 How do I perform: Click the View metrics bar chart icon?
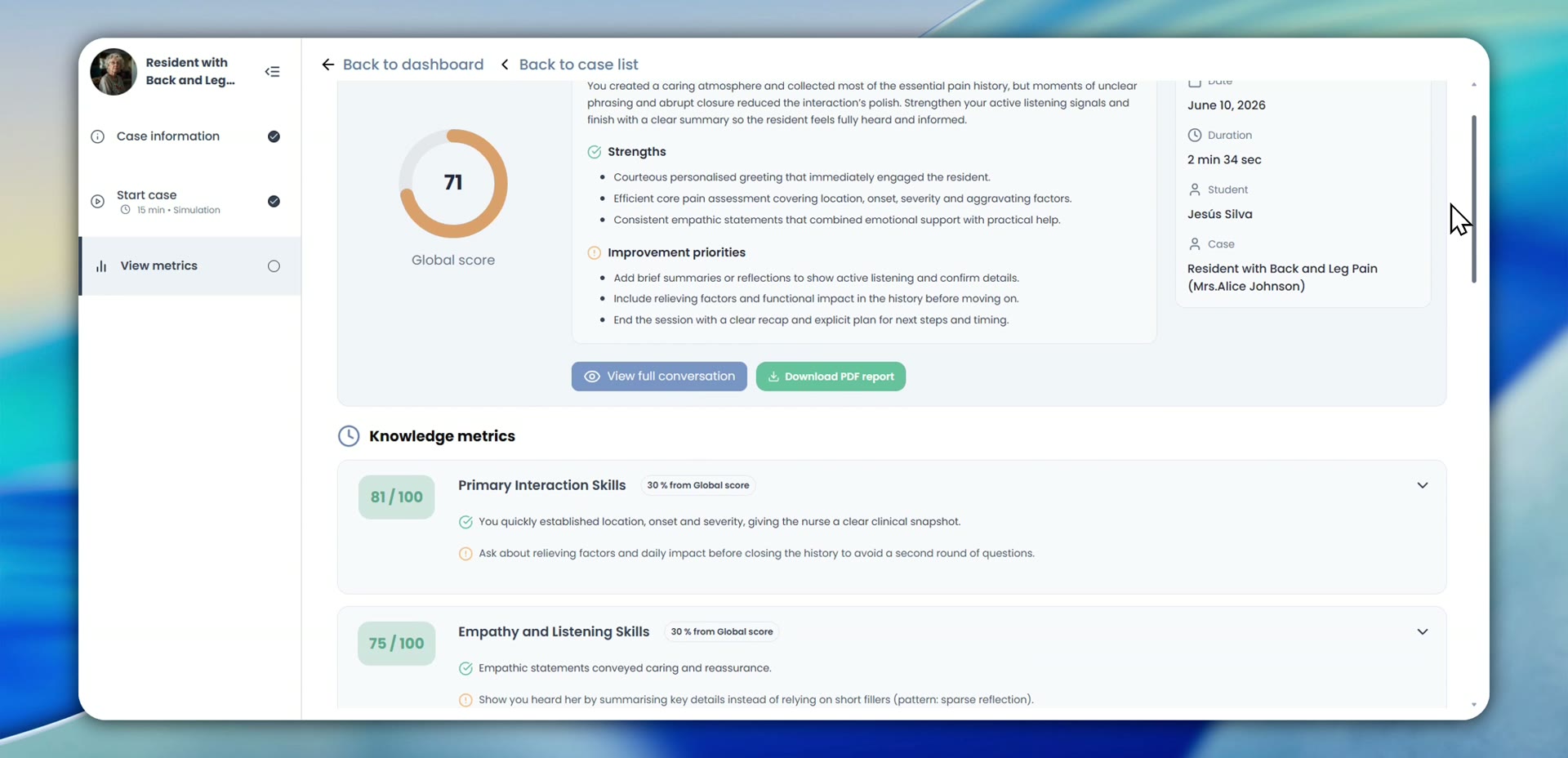coord(101,266)
